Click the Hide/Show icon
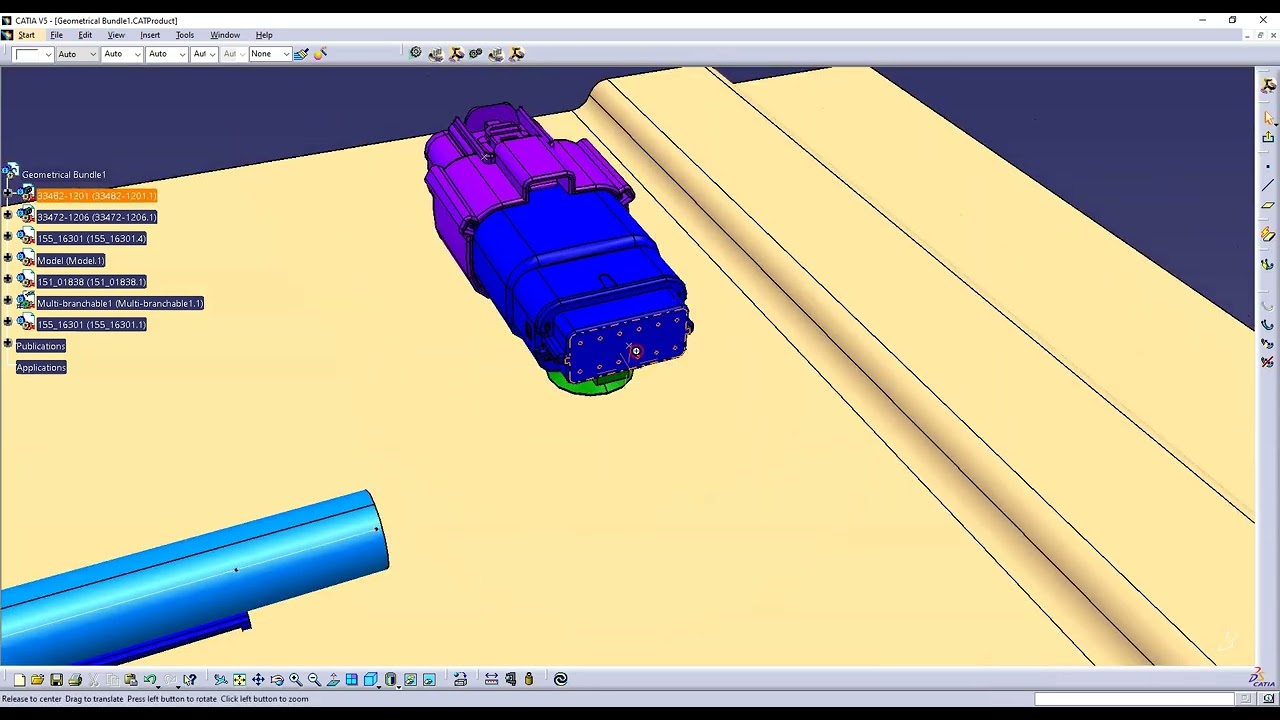This screenshot has width=1280, height=720. pyautogui.click(x=410, y=680)
